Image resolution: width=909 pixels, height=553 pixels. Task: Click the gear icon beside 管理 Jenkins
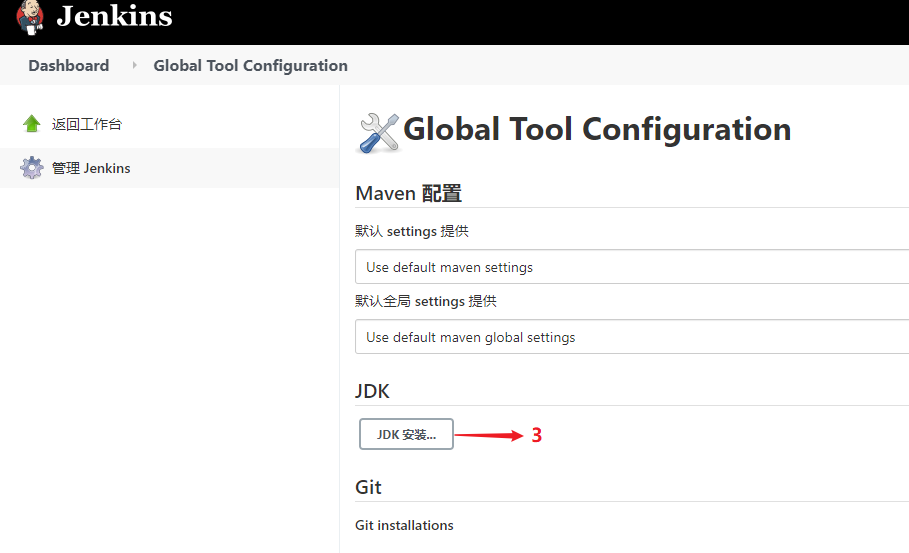coord(31,168)
